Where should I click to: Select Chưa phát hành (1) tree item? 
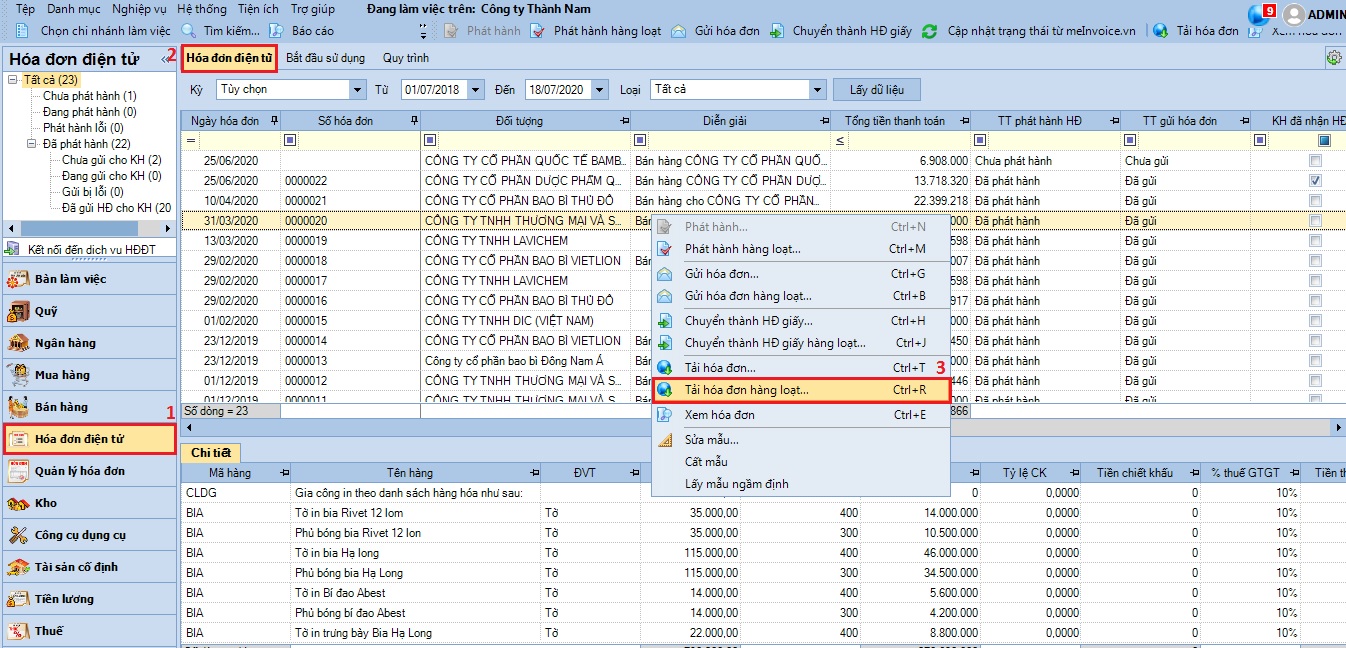(x=90, y=96)
